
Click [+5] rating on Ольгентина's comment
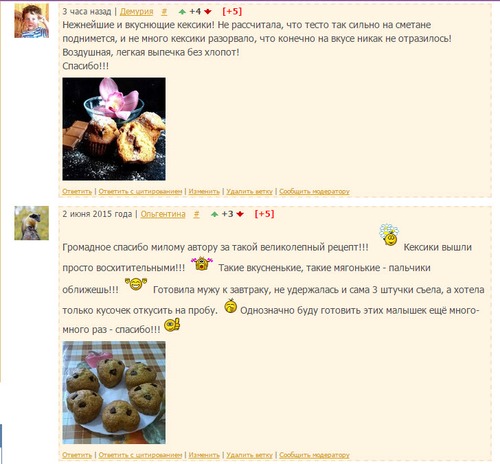coord(264,214)
